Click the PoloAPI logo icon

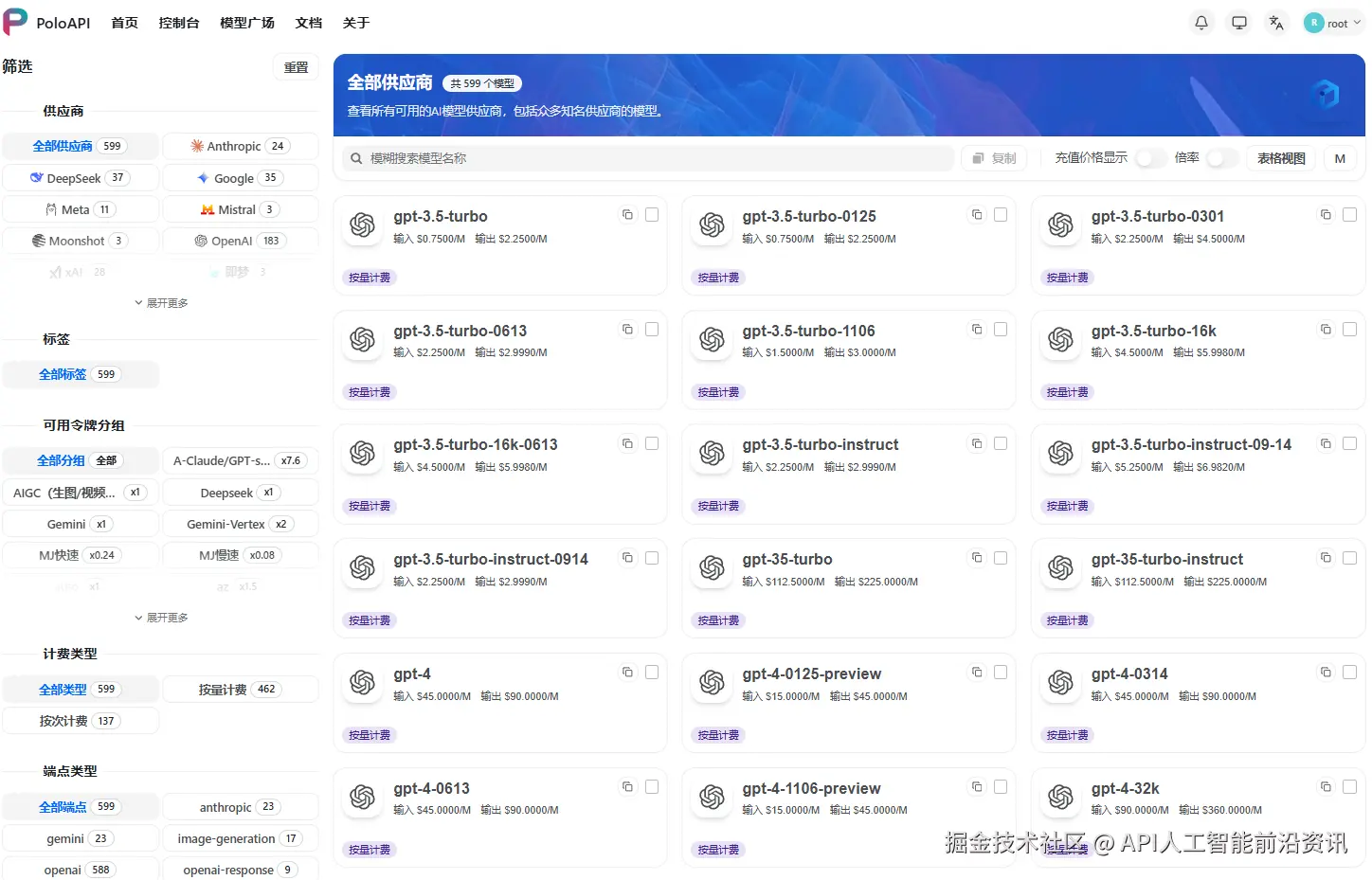click(15, 21)
